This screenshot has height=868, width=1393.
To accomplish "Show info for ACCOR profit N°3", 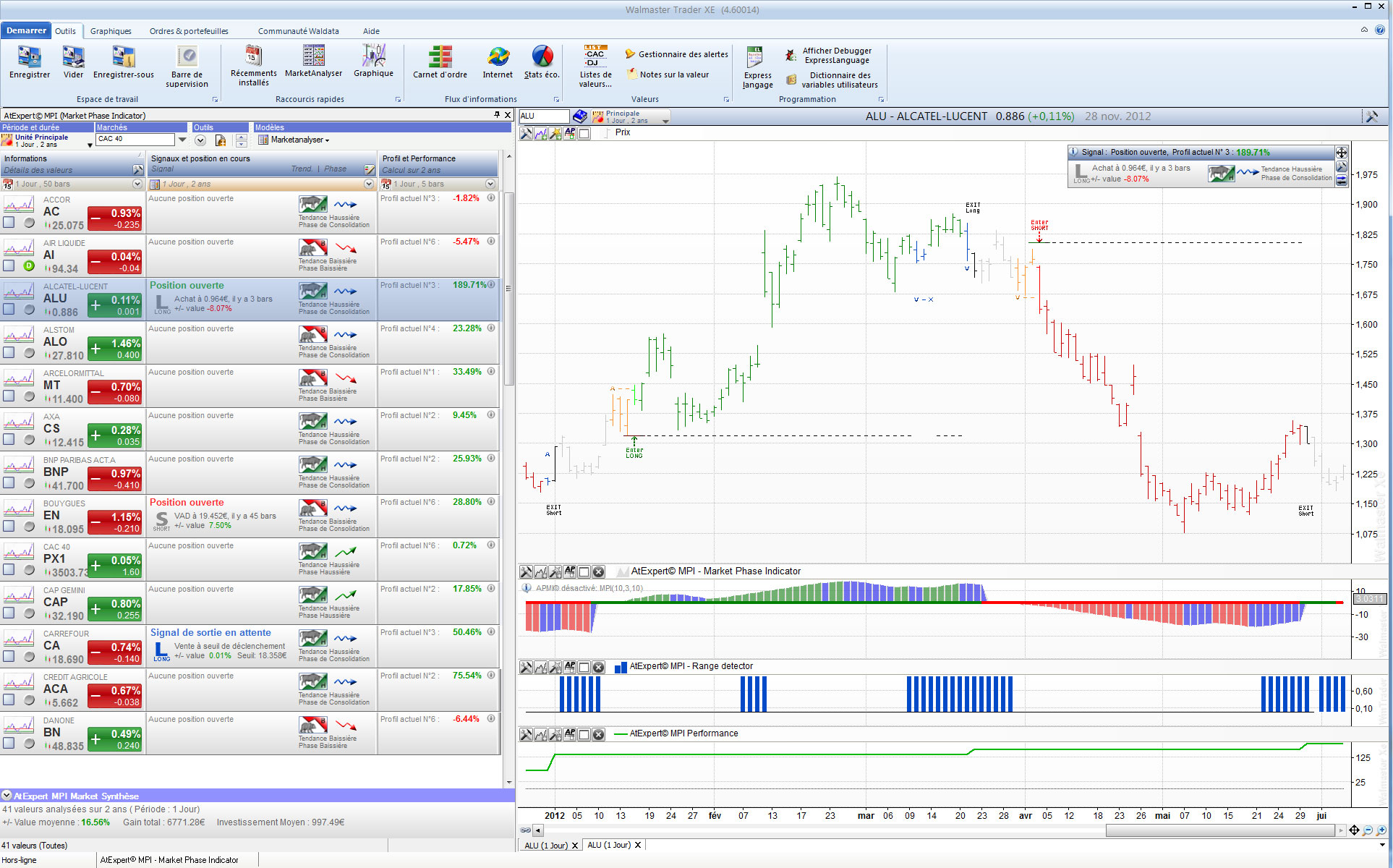I will tap(491, 198).
